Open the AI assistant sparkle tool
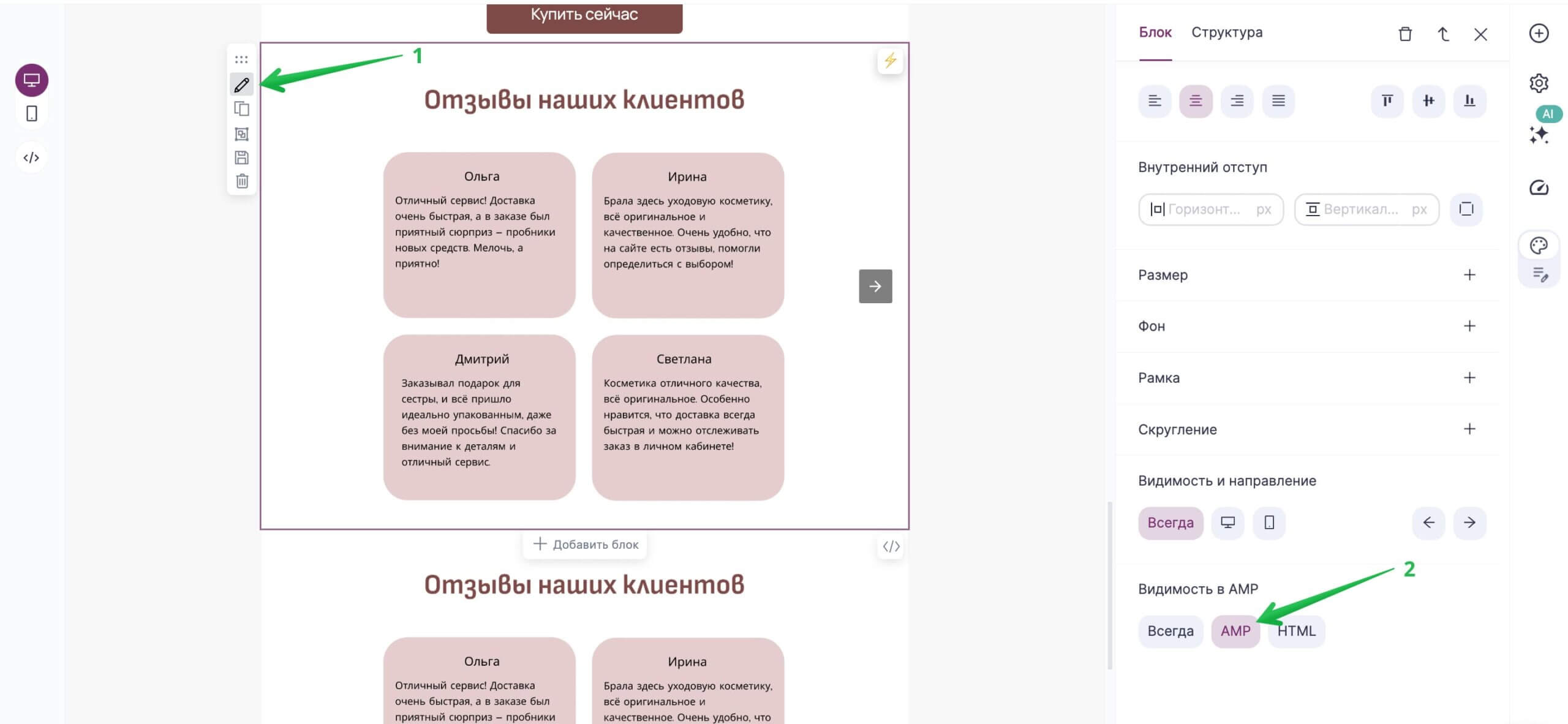This screenshot has width=1568, height=724. coord(1539,135)
